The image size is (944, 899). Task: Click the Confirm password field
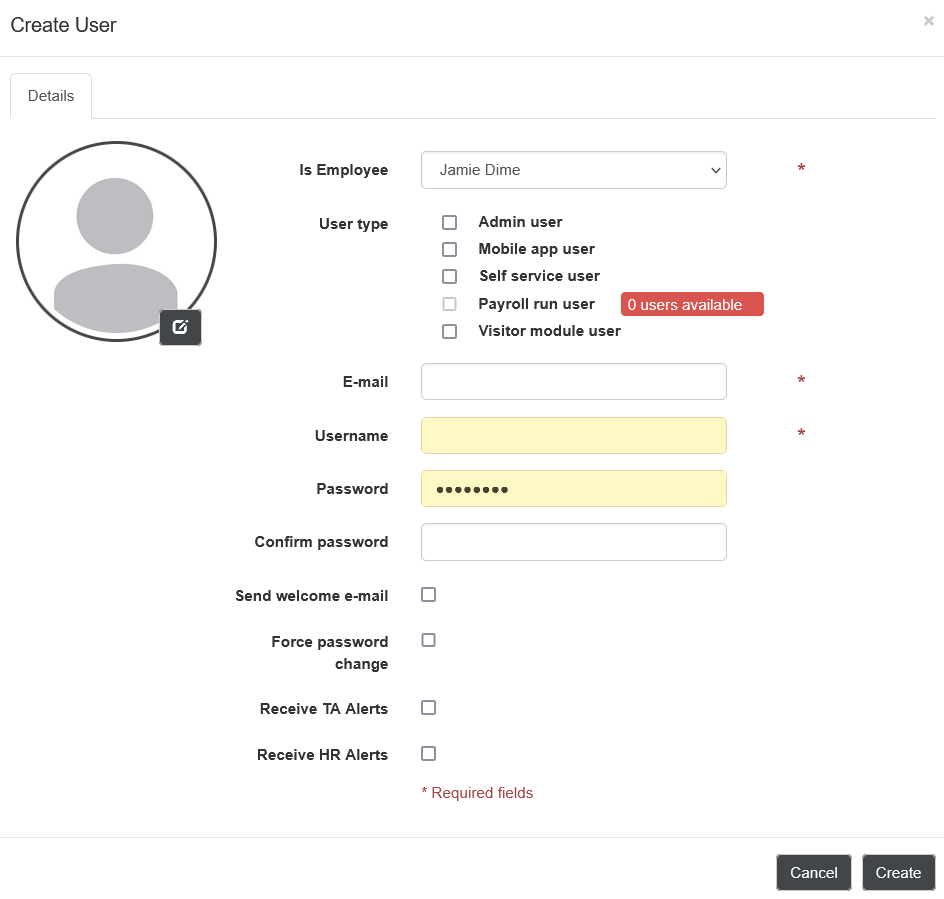point(574,541)
